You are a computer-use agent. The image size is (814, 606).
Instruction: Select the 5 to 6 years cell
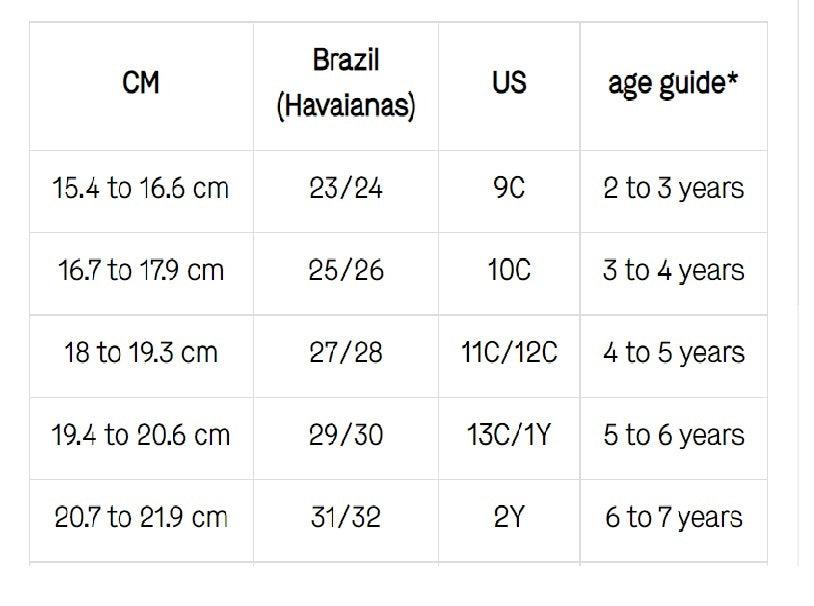674,436
